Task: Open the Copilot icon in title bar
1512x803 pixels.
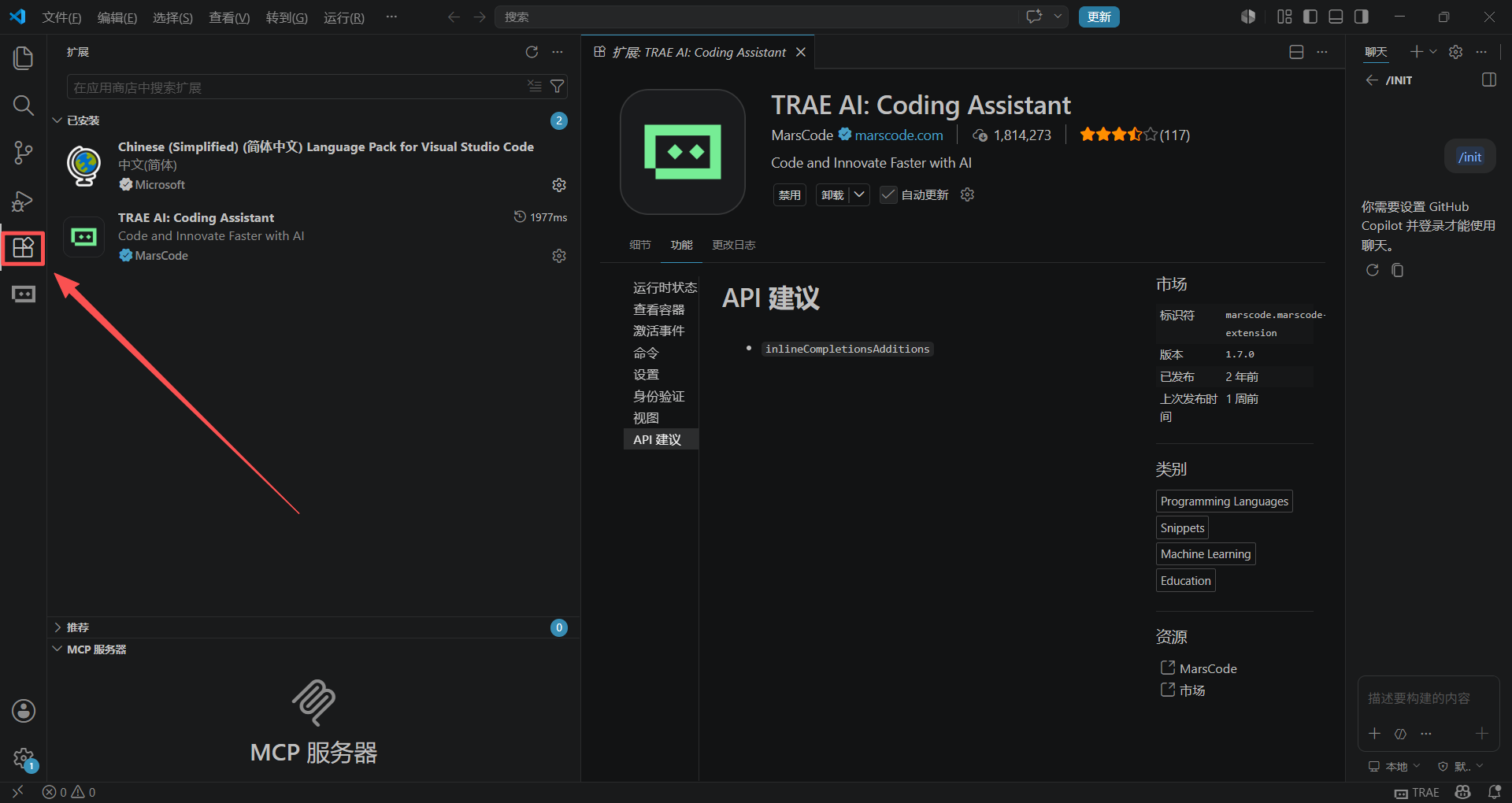Action: click(x=1248, y=17)
